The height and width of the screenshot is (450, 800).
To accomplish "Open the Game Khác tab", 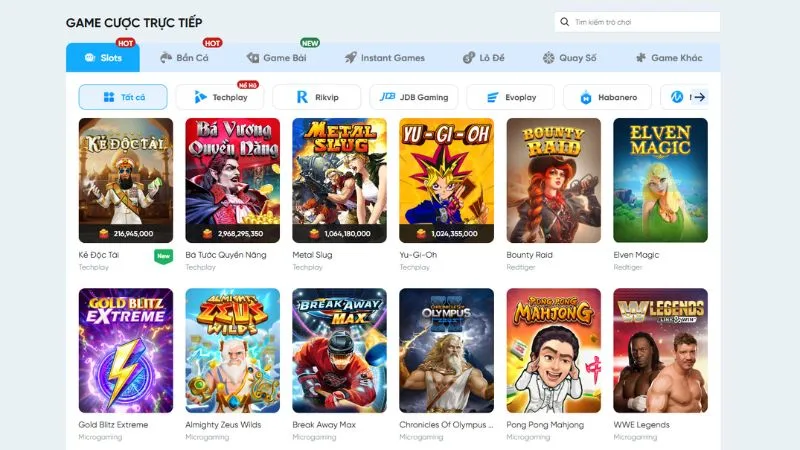I will point(669,58).
